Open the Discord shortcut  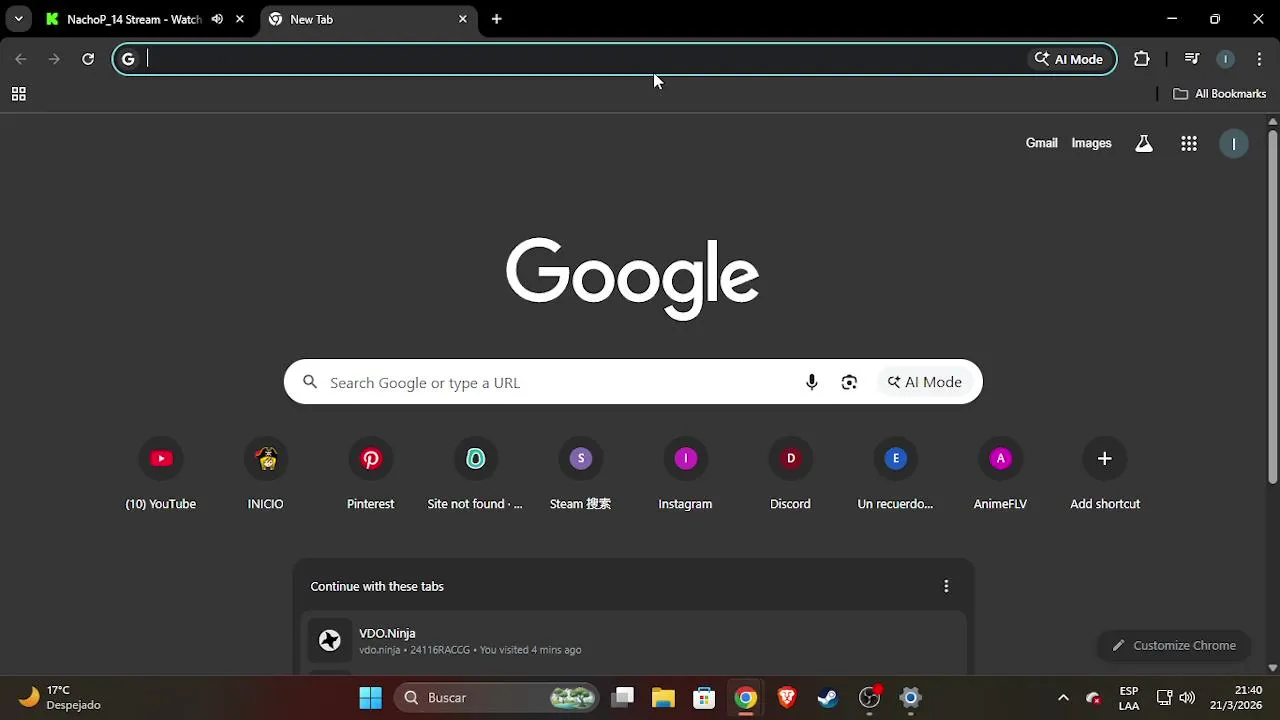pyautogui.click(x=790, y=473)
